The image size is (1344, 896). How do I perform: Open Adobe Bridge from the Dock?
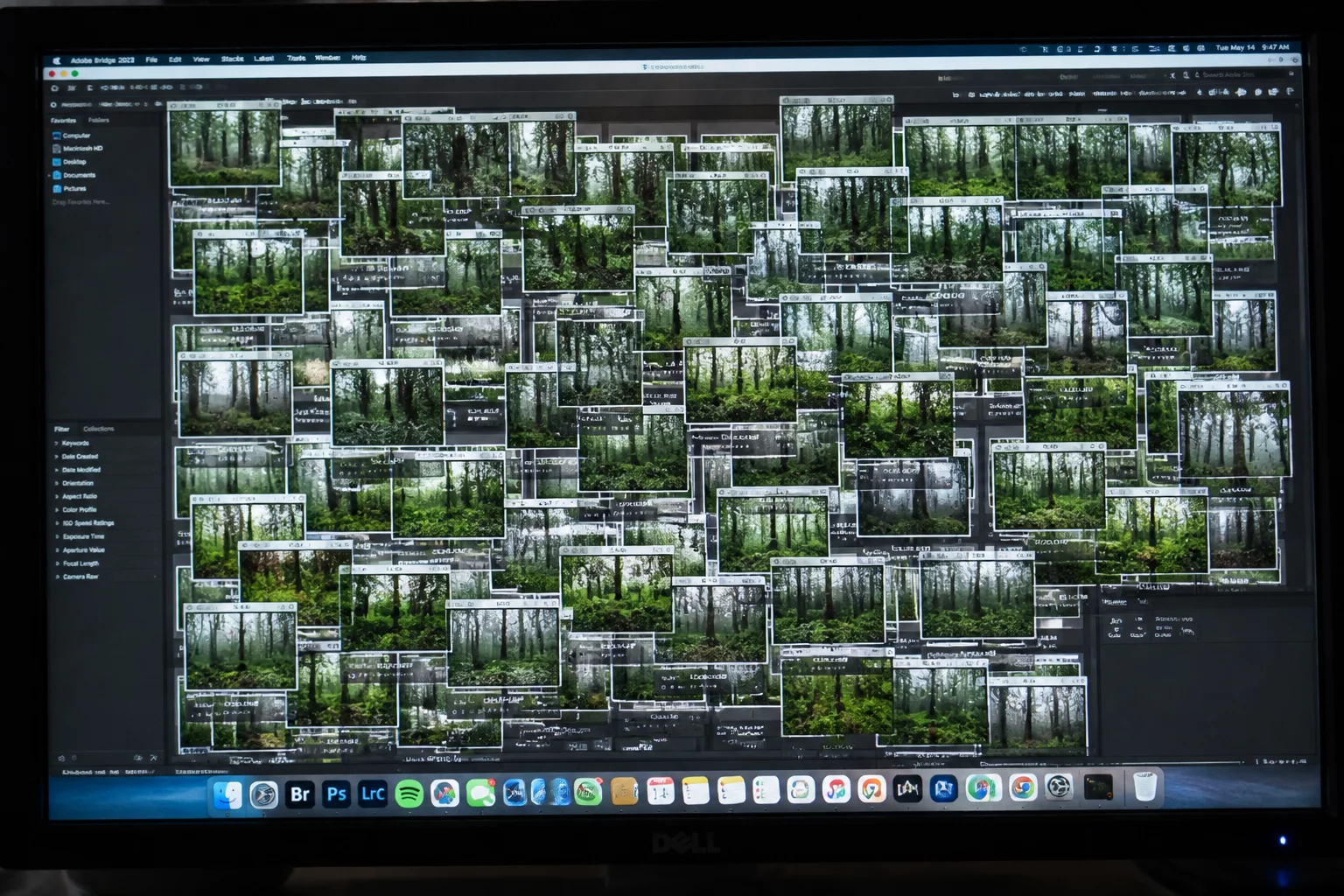coord(300,794)
